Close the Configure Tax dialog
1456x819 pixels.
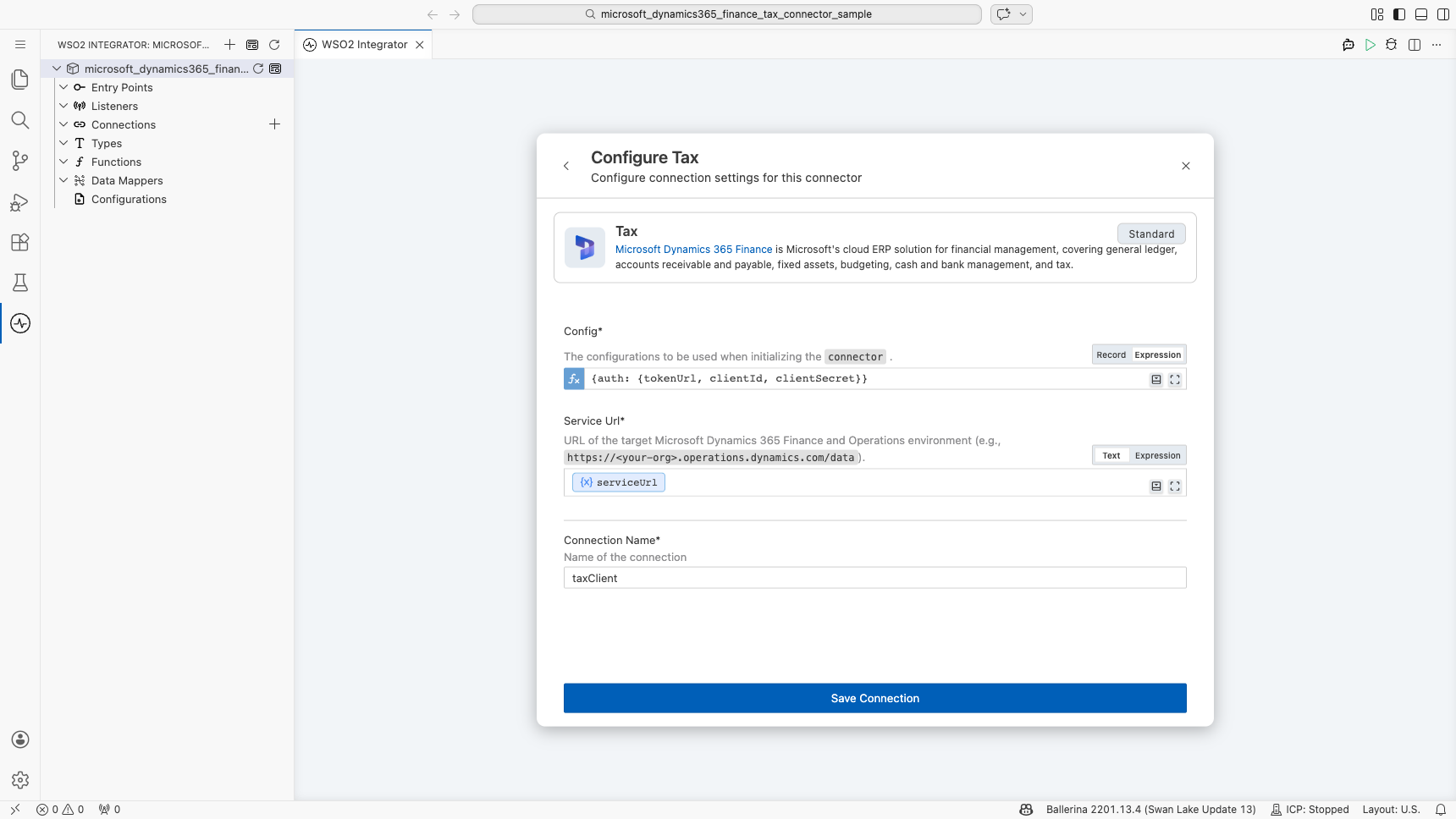pyautogui.click(x=1186, y=166)
